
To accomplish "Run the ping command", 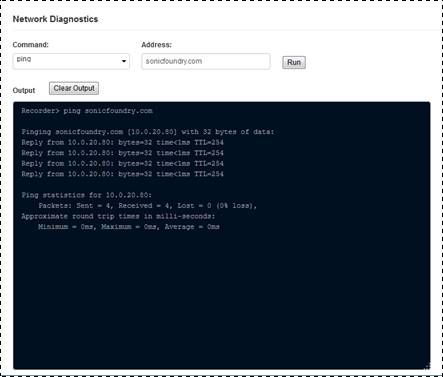I will 294,62.
